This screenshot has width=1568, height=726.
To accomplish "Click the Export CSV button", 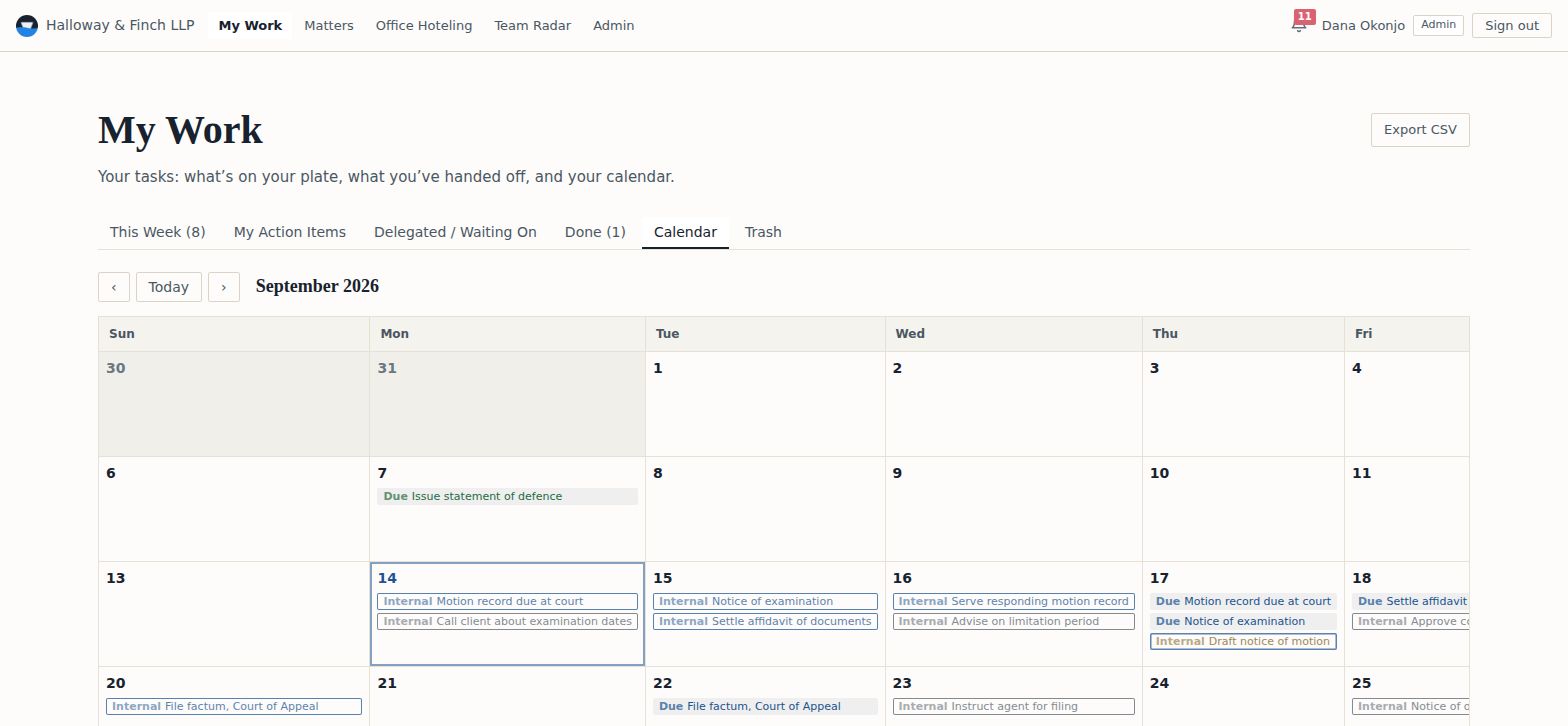I will click(x=1420, y=130).
